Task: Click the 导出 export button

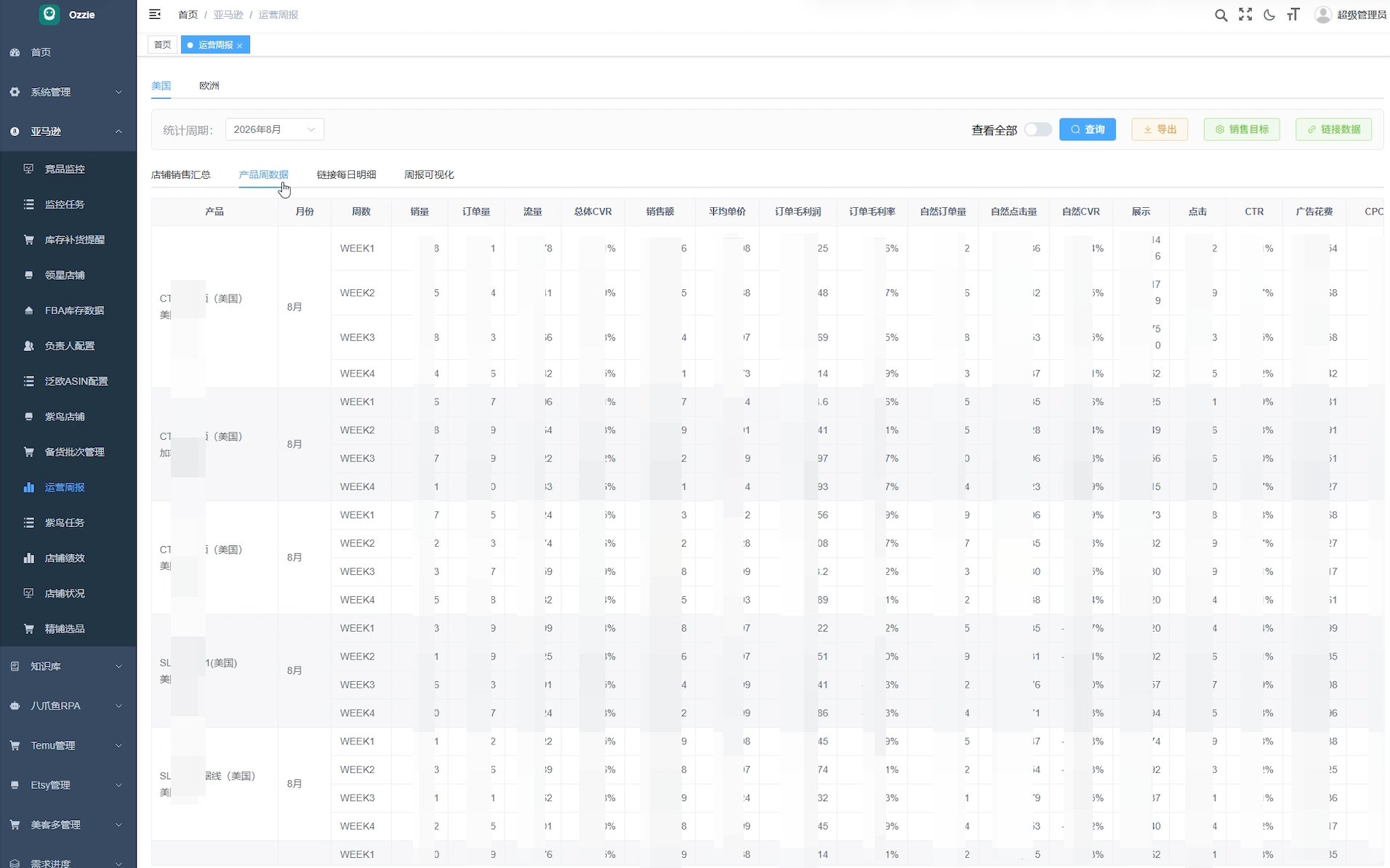Action: coord(1160,129)
